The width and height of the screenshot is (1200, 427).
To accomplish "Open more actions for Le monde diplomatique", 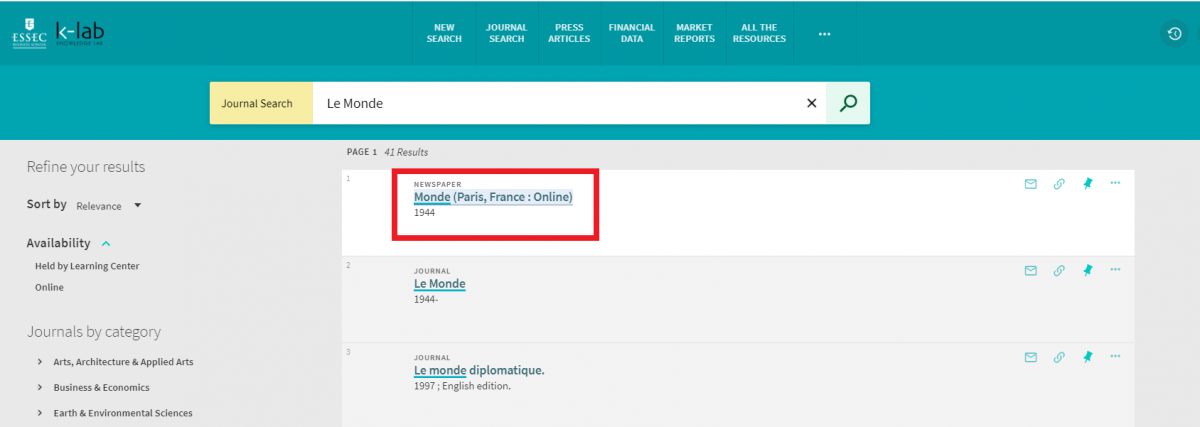I will (1115, 356).
